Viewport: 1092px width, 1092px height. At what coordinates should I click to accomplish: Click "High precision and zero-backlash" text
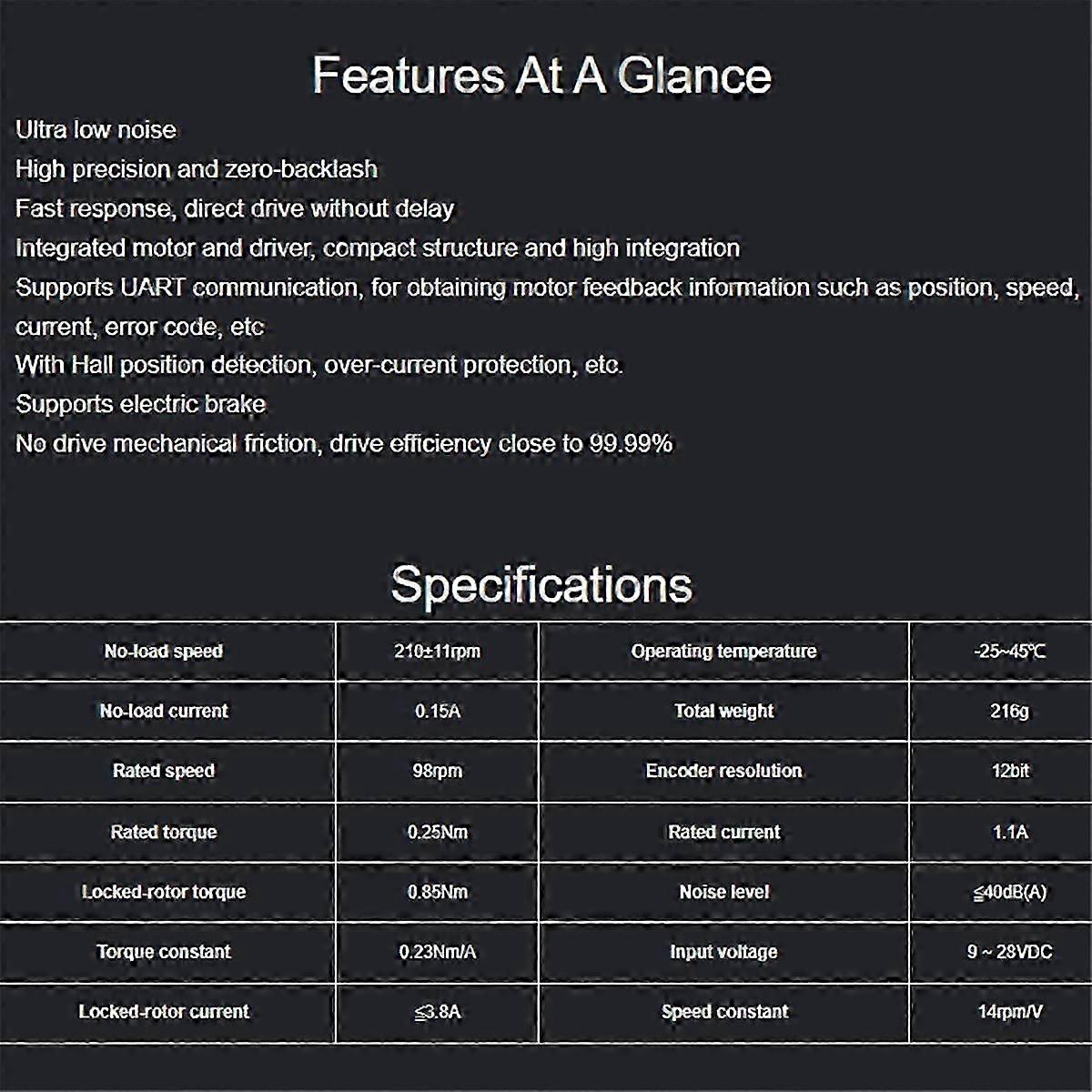coord(197,169)
